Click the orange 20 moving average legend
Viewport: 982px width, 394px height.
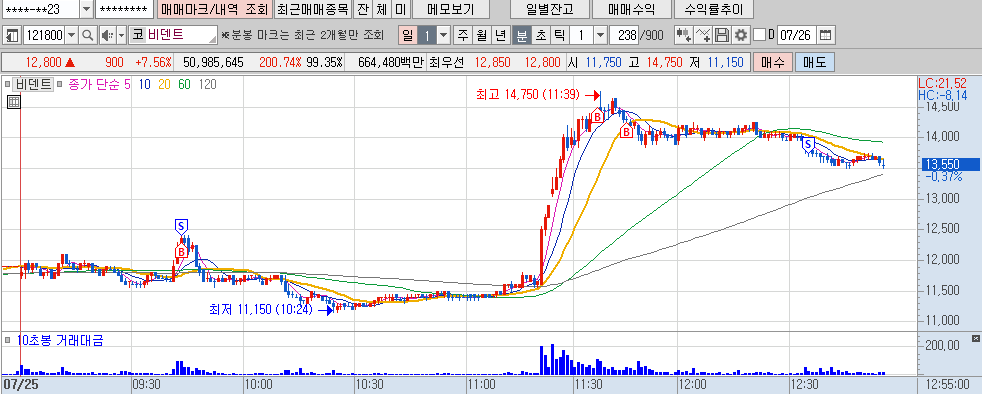(x=164, y=84)
